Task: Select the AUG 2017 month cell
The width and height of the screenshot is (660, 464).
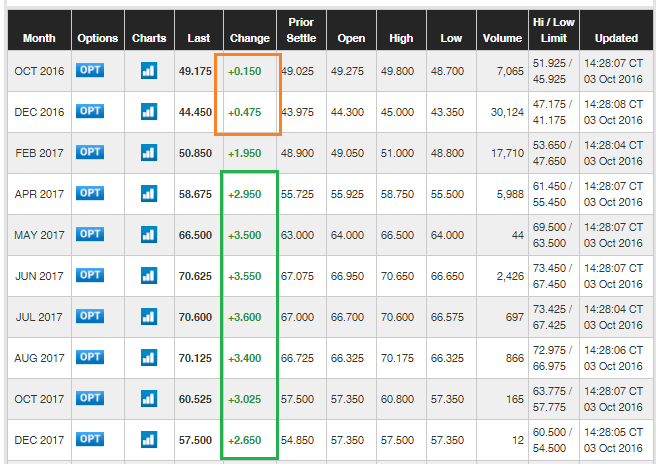Action: [x=39, y=357]
